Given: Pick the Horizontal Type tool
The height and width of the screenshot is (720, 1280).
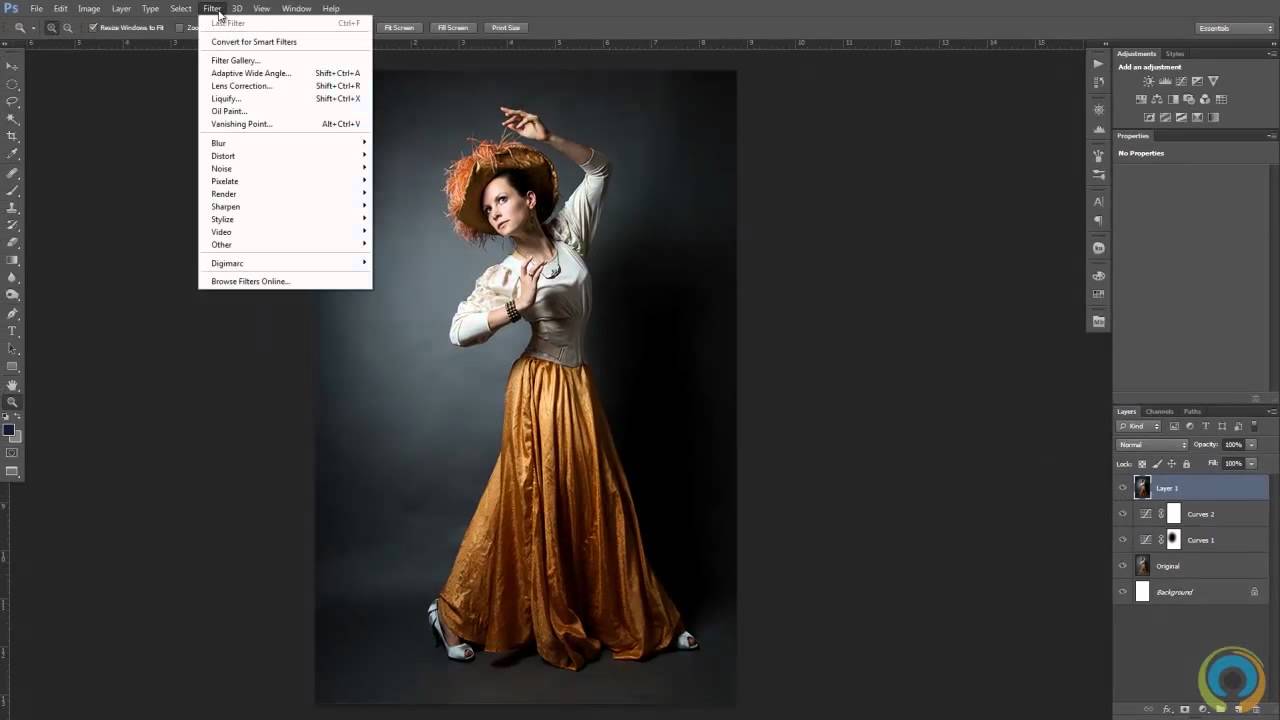Looking at the screenshot, I should click(12, 331).
